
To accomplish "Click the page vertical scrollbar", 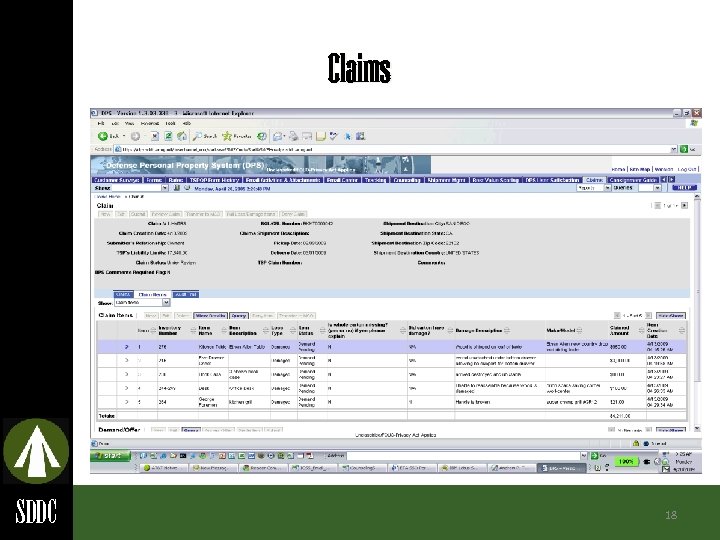I will coord(697,312).
